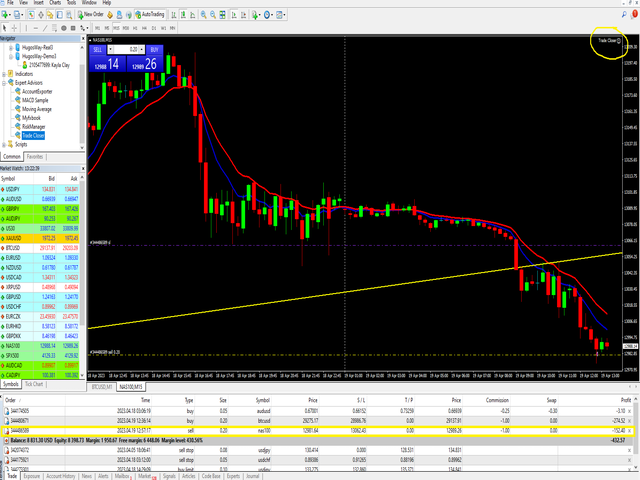
Task: Zoom out on the chart
Action: coord(213,15)
